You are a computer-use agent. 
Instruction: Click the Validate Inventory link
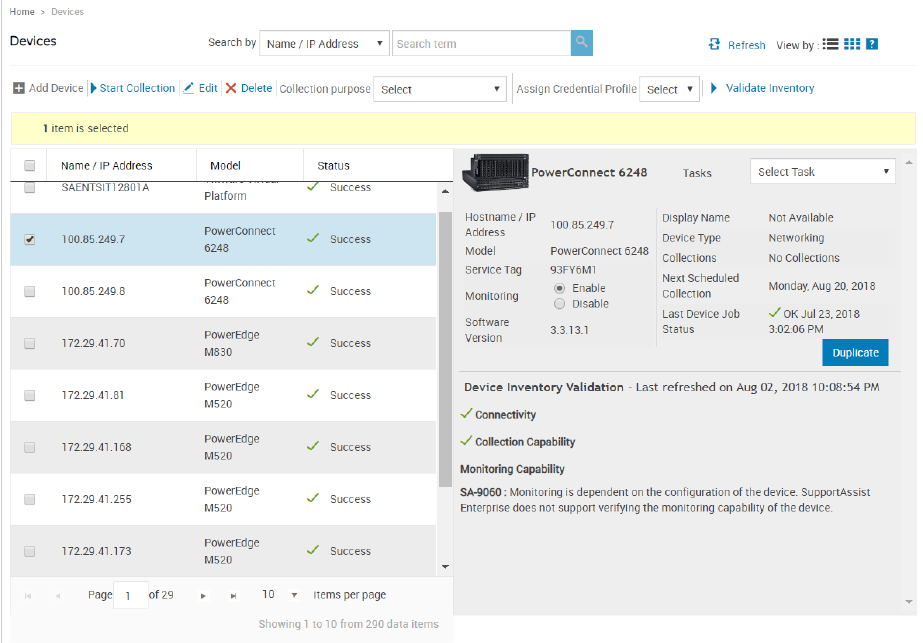click(x=770, y=88)
